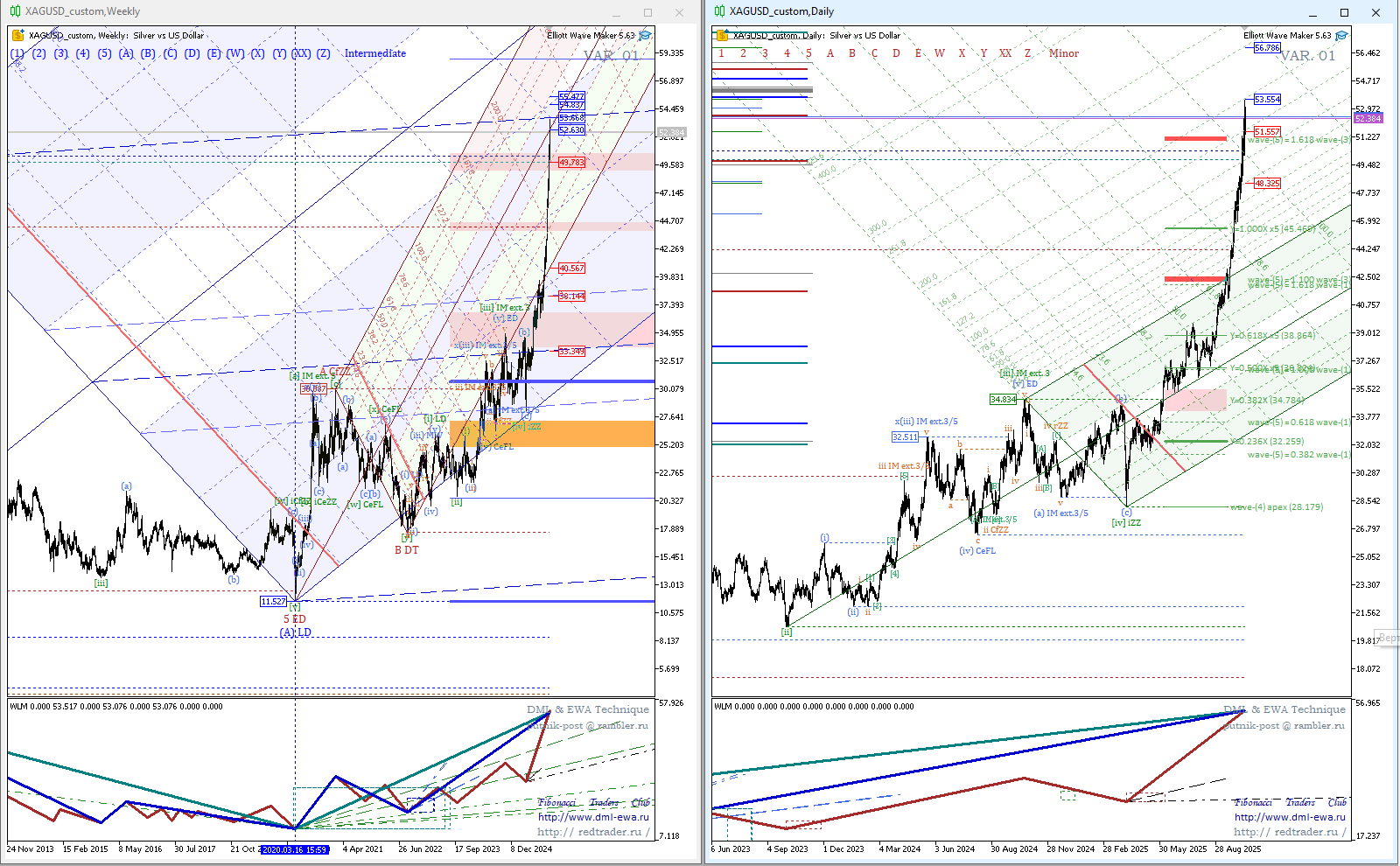Select the blue (A) wave label
Image resolution: width=1400 pixels, height=866 pixels.
click(126, 53)
